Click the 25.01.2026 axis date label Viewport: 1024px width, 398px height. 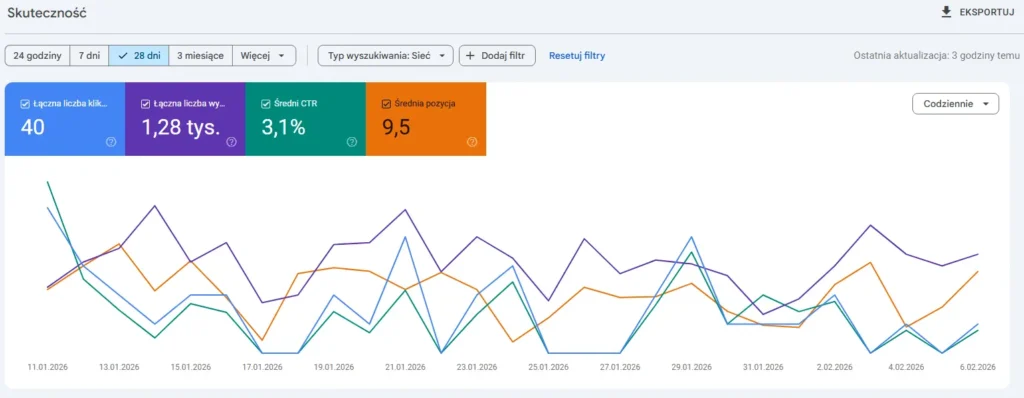[x=548, y=367]
